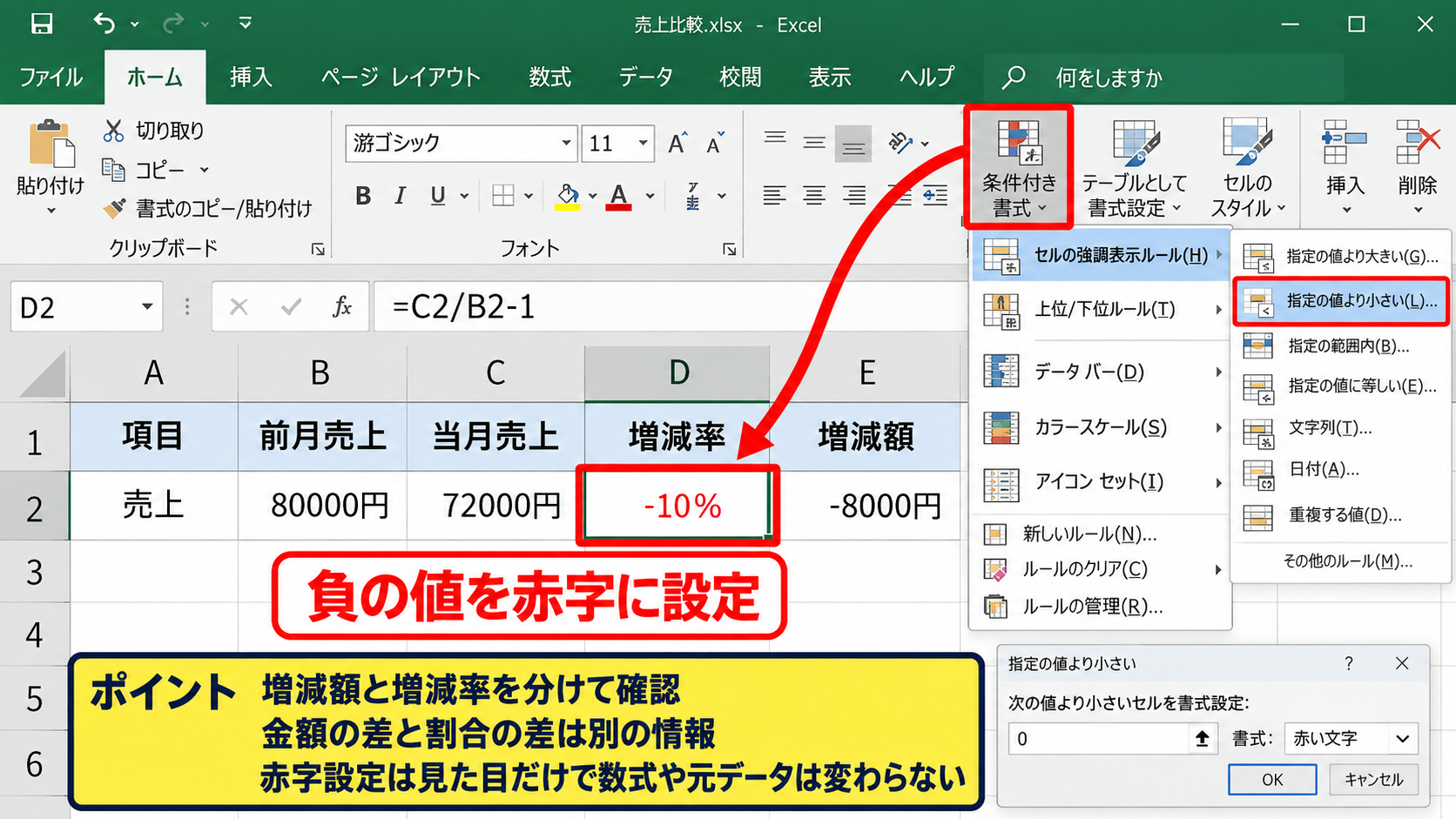Image resolution: width=1456 pixels, height=819 pixels.
Task: Expand the Quick Access Toolbar customize arrow
Action: click(245, 23)
